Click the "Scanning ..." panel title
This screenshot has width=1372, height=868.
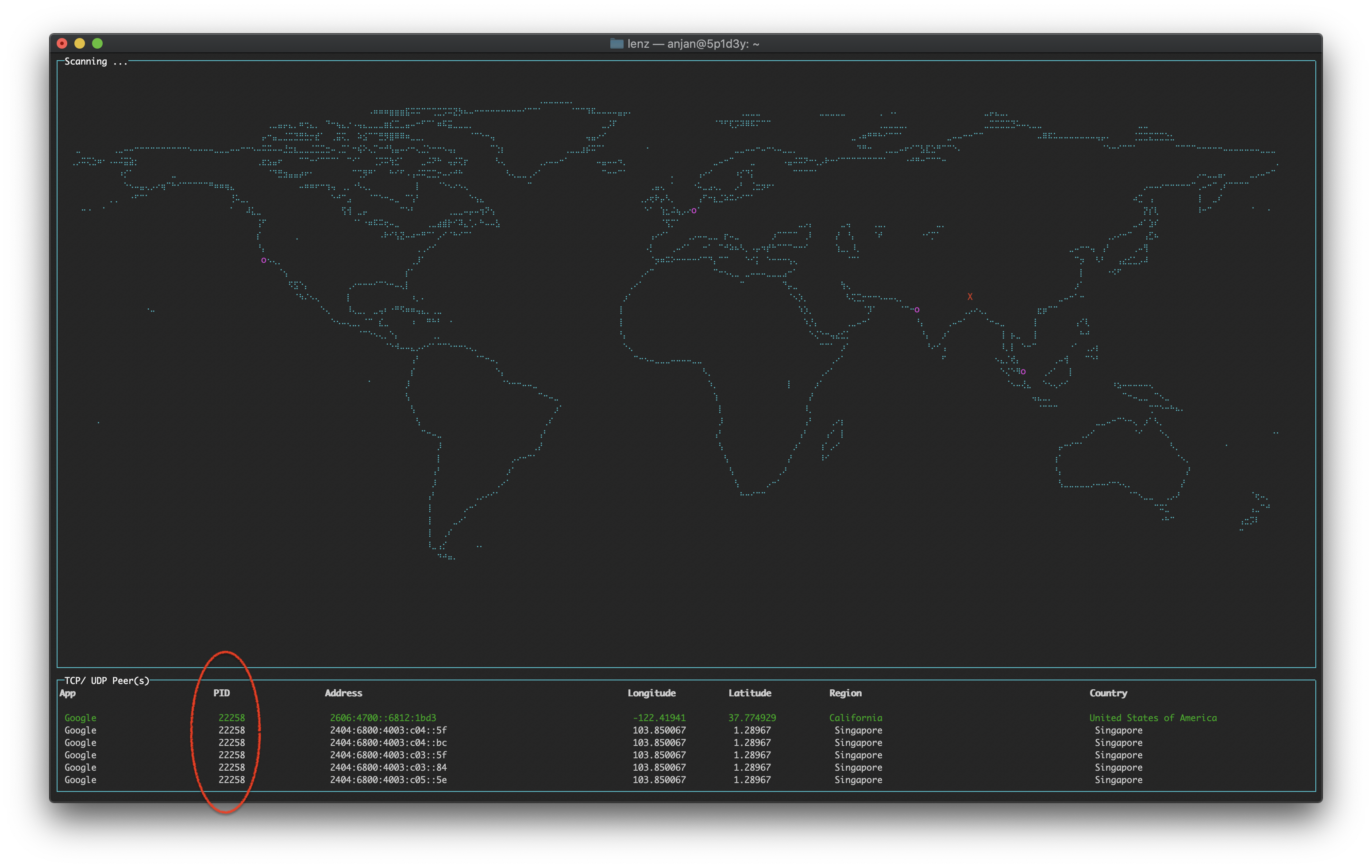[x=96, y=61]
